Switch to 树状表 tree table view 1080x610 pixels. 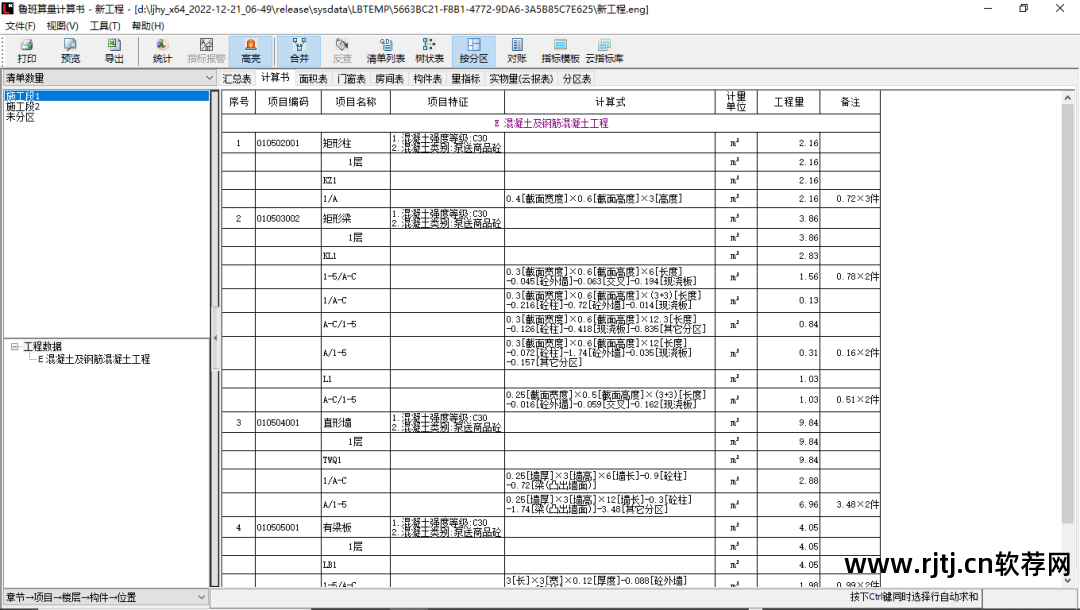point(430,50)
